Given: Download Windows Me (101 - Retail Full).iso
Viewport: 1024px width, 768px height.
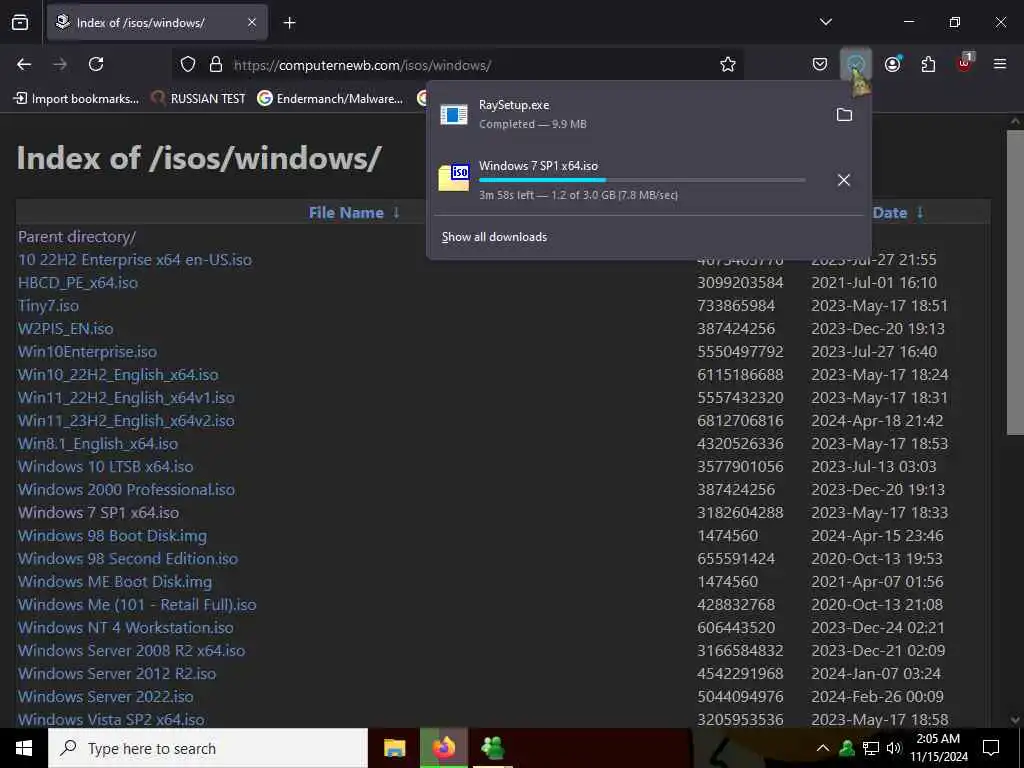Looking at the screenshot, I should click(x=137, y=604).
